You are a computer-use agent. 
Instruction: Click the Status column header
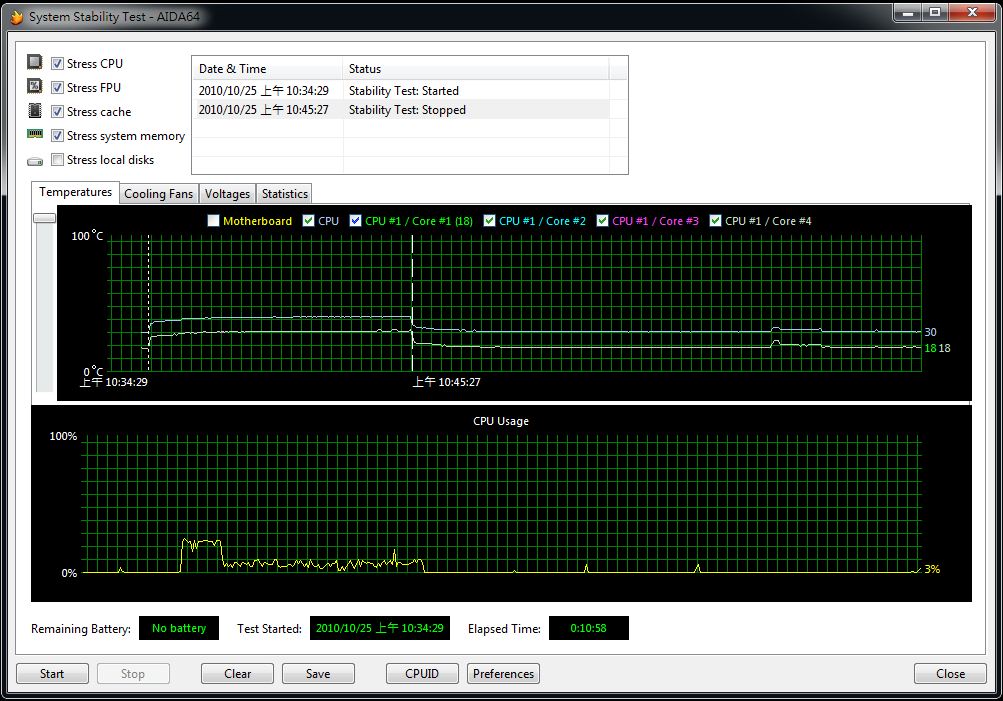pyautogui.click(x=476, y=69)
